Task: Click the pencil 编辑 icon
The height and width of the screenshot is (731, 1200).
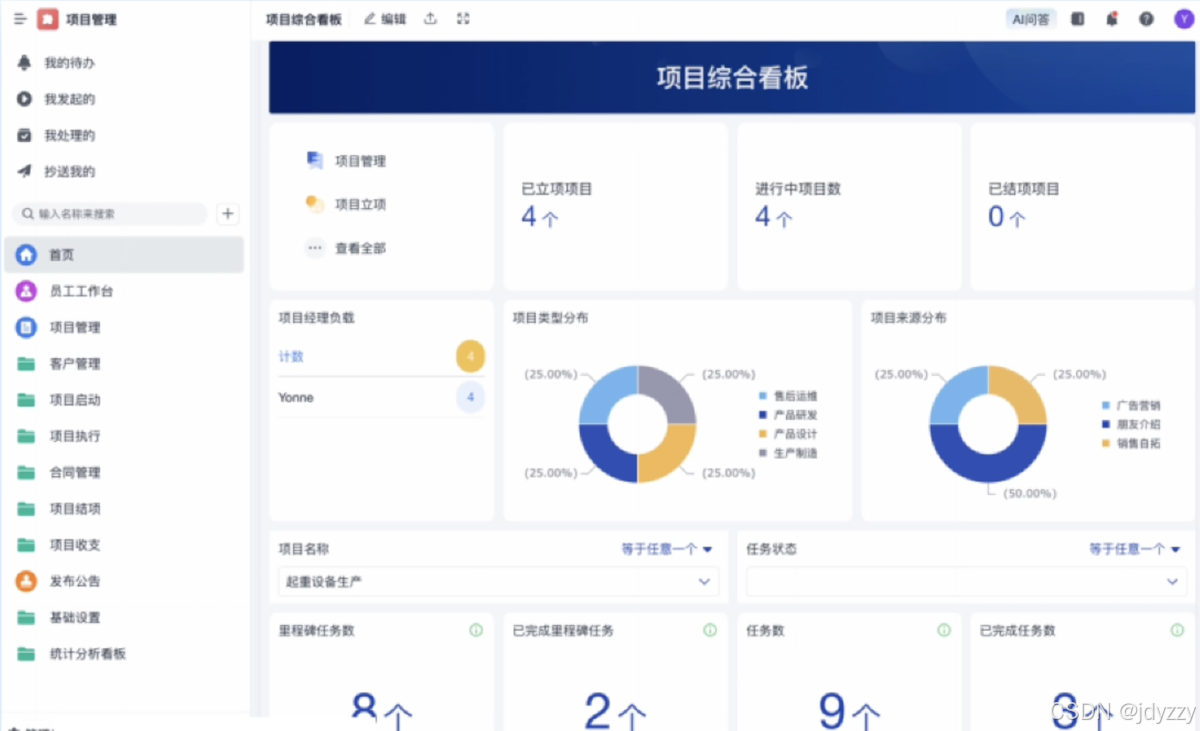Action: (370, 18)
